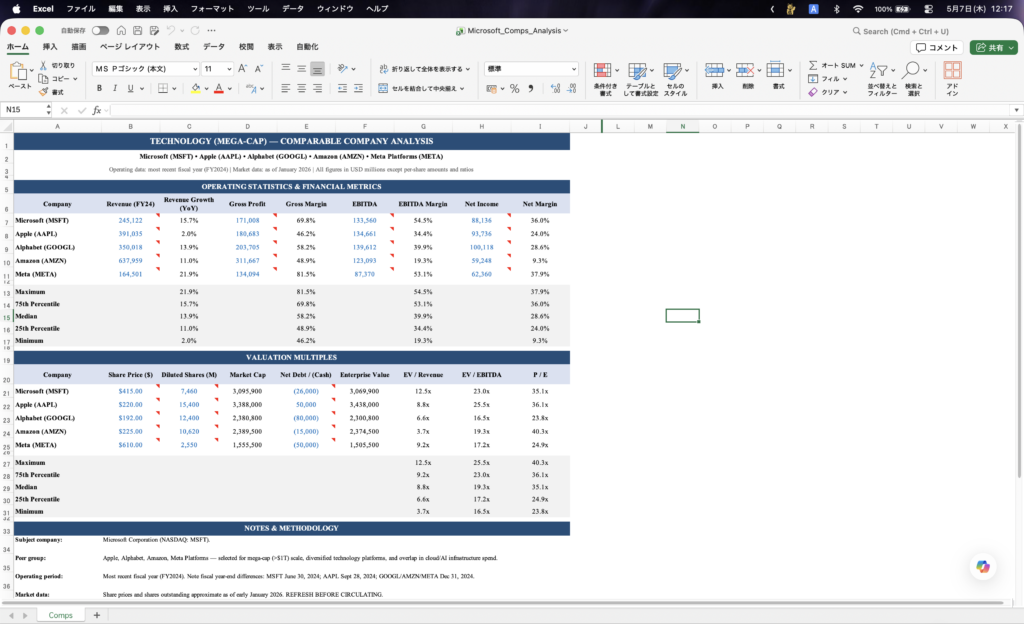
Task: Apply the yellow fill color bucket
Action: [195, 88]
